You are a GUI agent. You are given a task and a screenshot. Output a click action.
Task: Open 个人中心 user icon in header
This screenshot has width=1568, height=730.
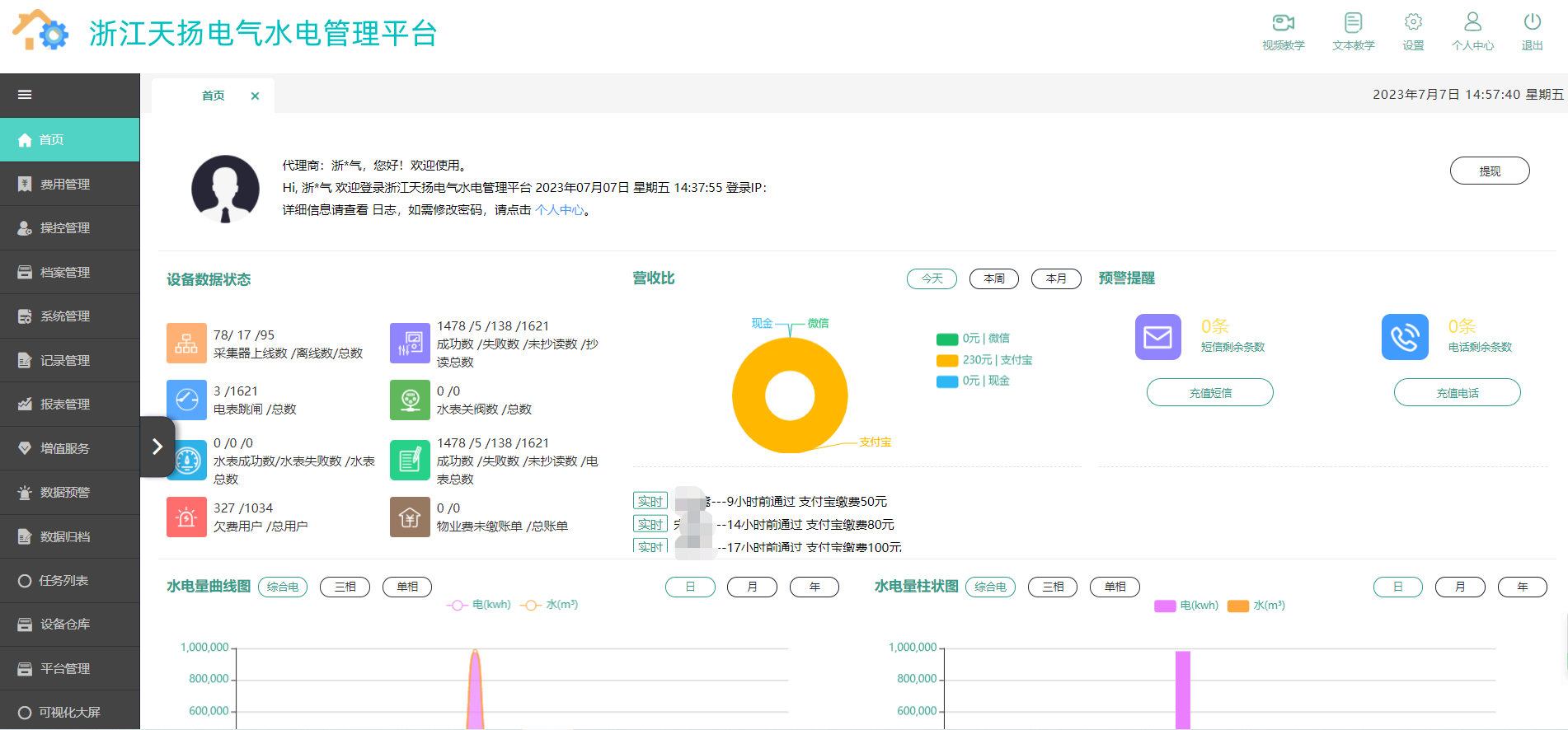tap(1472, 23)
